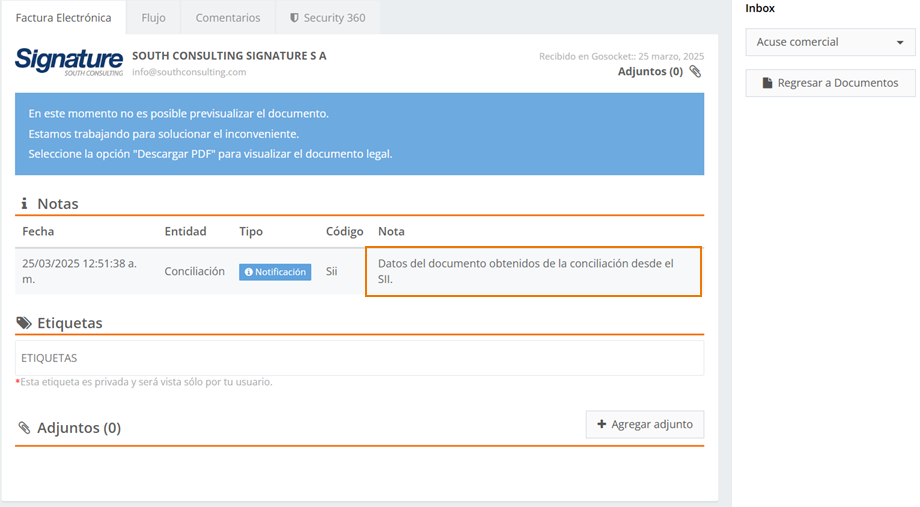
Task: Click the 'Conciliación' entity cell
Action: click(194, 271)
